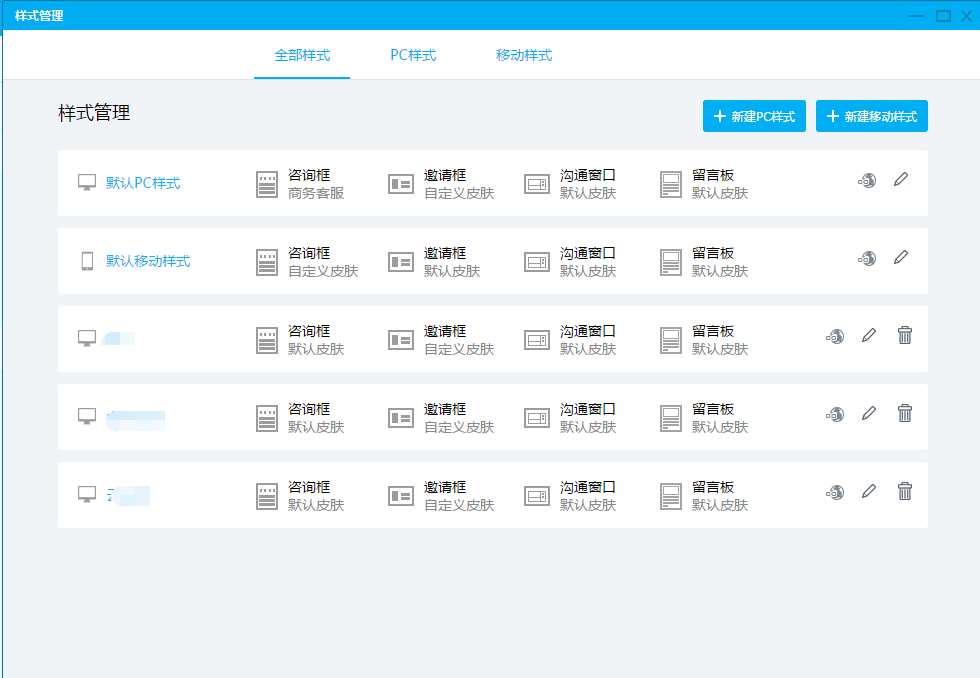Viewport: 980px width, 678px height.
Task: Select the 全部样式 tab
Action: tap(302, 55)
